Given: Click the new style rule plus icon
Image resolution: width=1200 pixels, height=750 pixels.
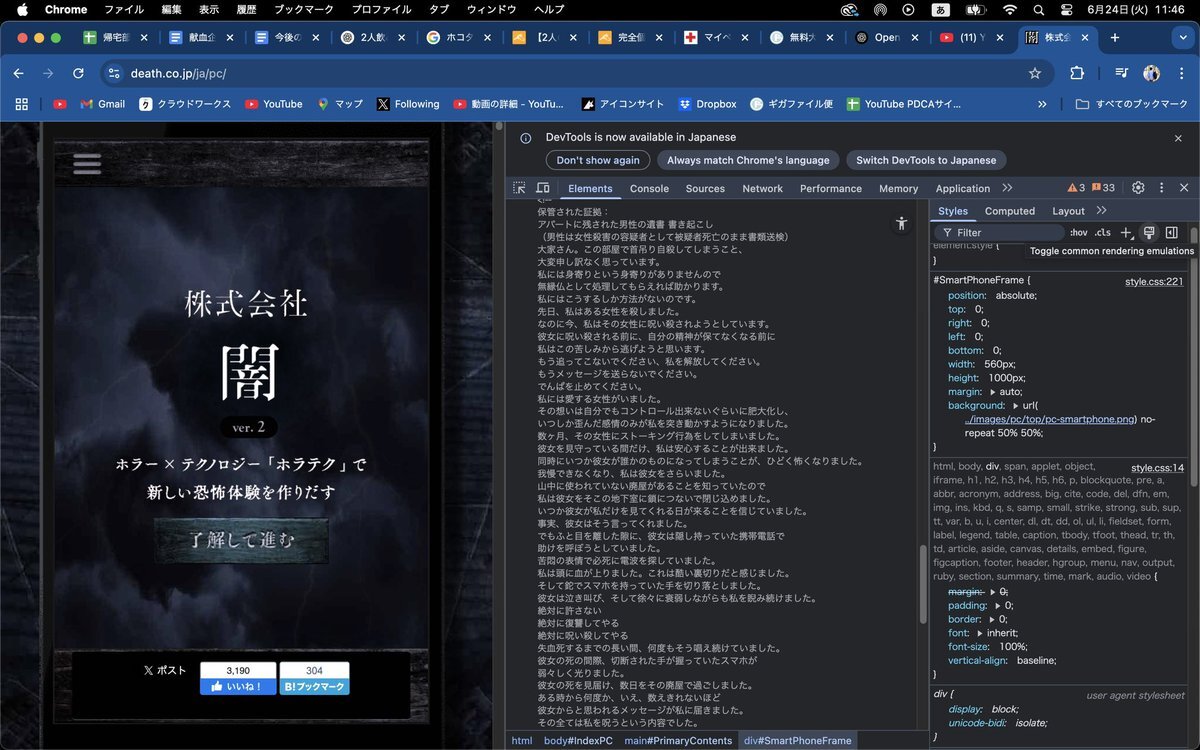Looking at the screenshot, I should [x=1127, y=232].
